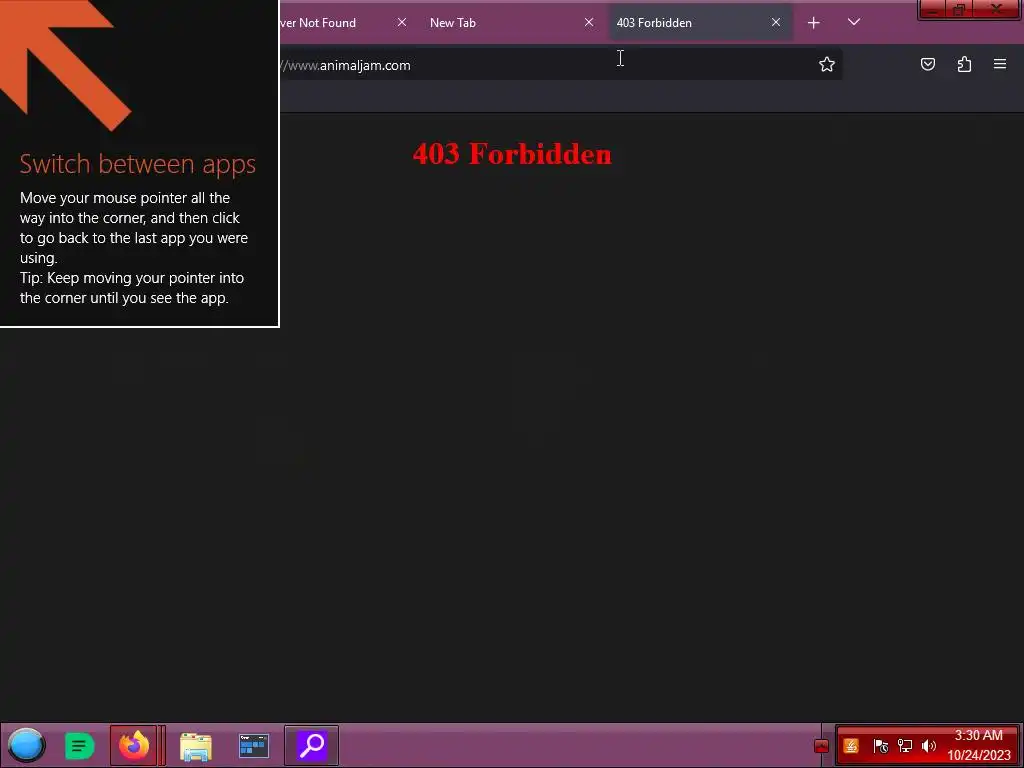Restore down the Firefox window
This screenshot has height=768, width=1024.
(959, 9)
